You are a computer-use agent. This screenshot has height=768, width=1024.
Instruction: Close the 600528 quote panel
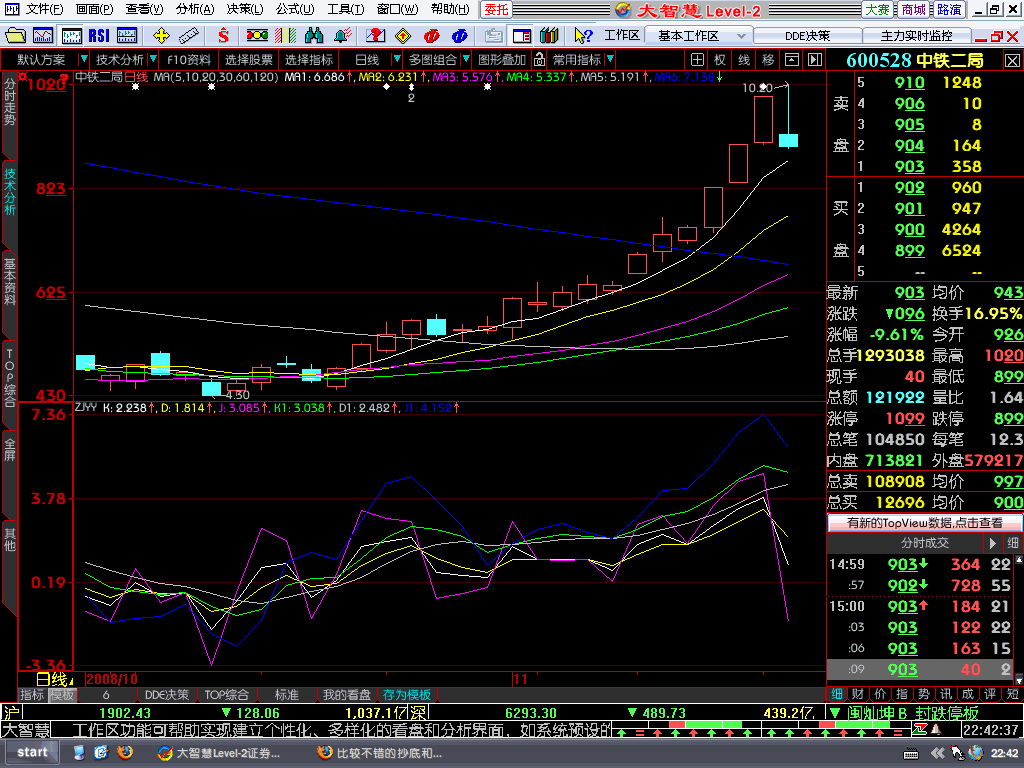tap(1012, 61)
